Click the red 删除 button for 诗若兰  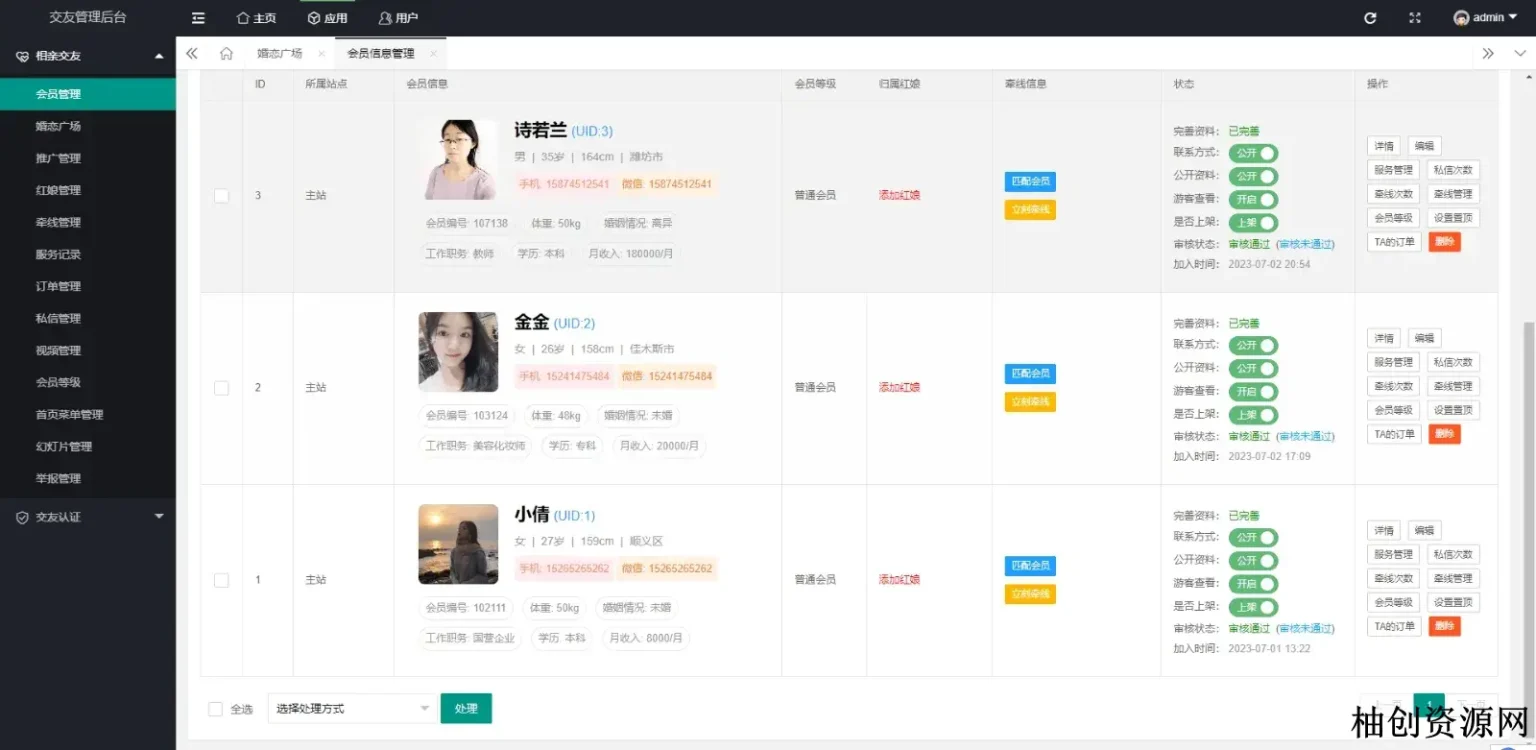point(1444,242)
